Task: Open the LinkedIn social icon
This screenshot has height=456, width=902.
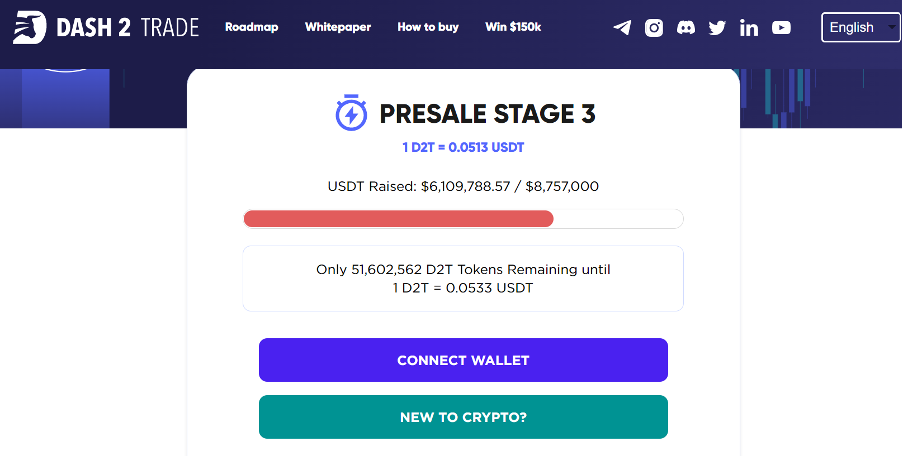Action: click(x=749, y=27)
